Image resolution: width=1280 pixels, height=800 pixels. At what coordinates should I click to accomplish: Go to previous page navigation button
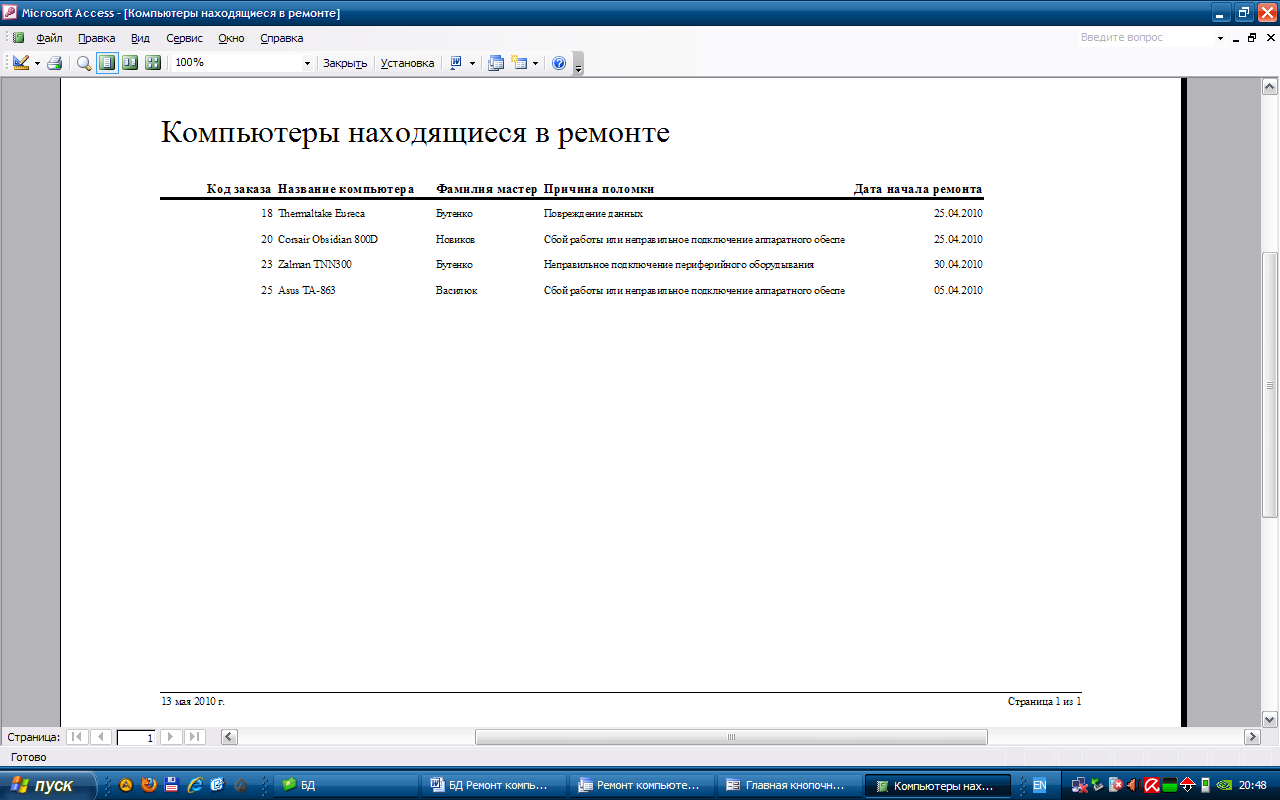click(x=101, y=737)
